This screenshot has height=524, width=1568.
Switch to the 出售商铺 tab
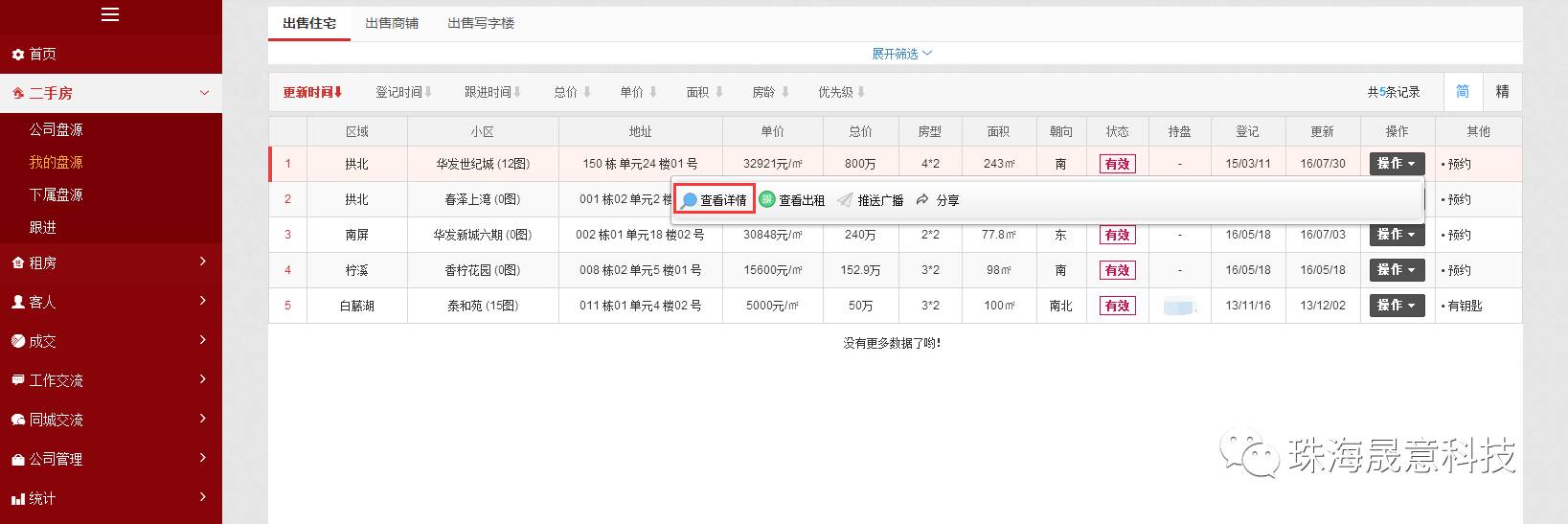pyautogui.click(x=392, y=23)
